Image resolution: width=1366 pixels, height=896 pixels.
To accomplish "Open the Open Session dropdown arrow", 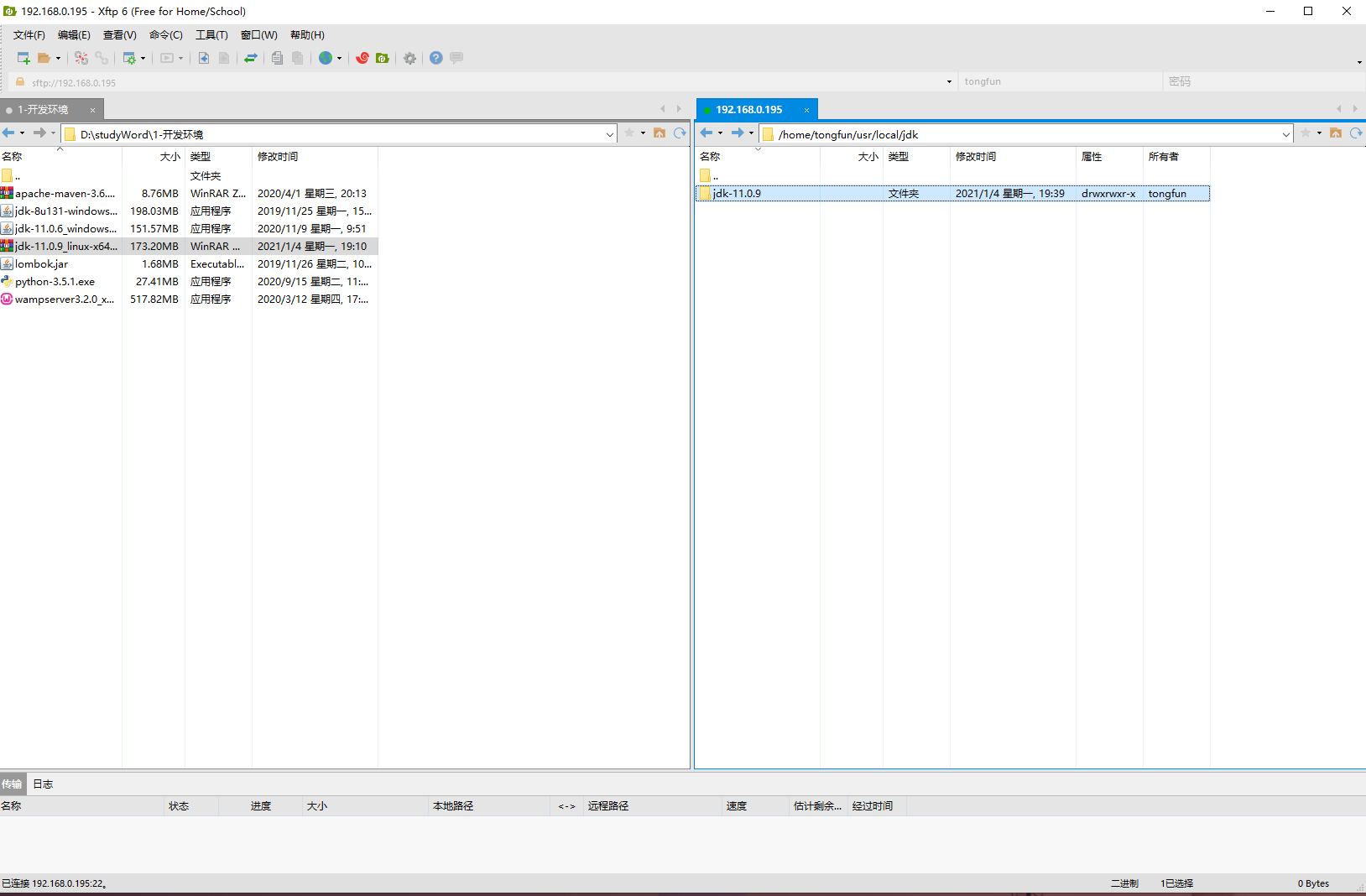I will tap(58, 59).
